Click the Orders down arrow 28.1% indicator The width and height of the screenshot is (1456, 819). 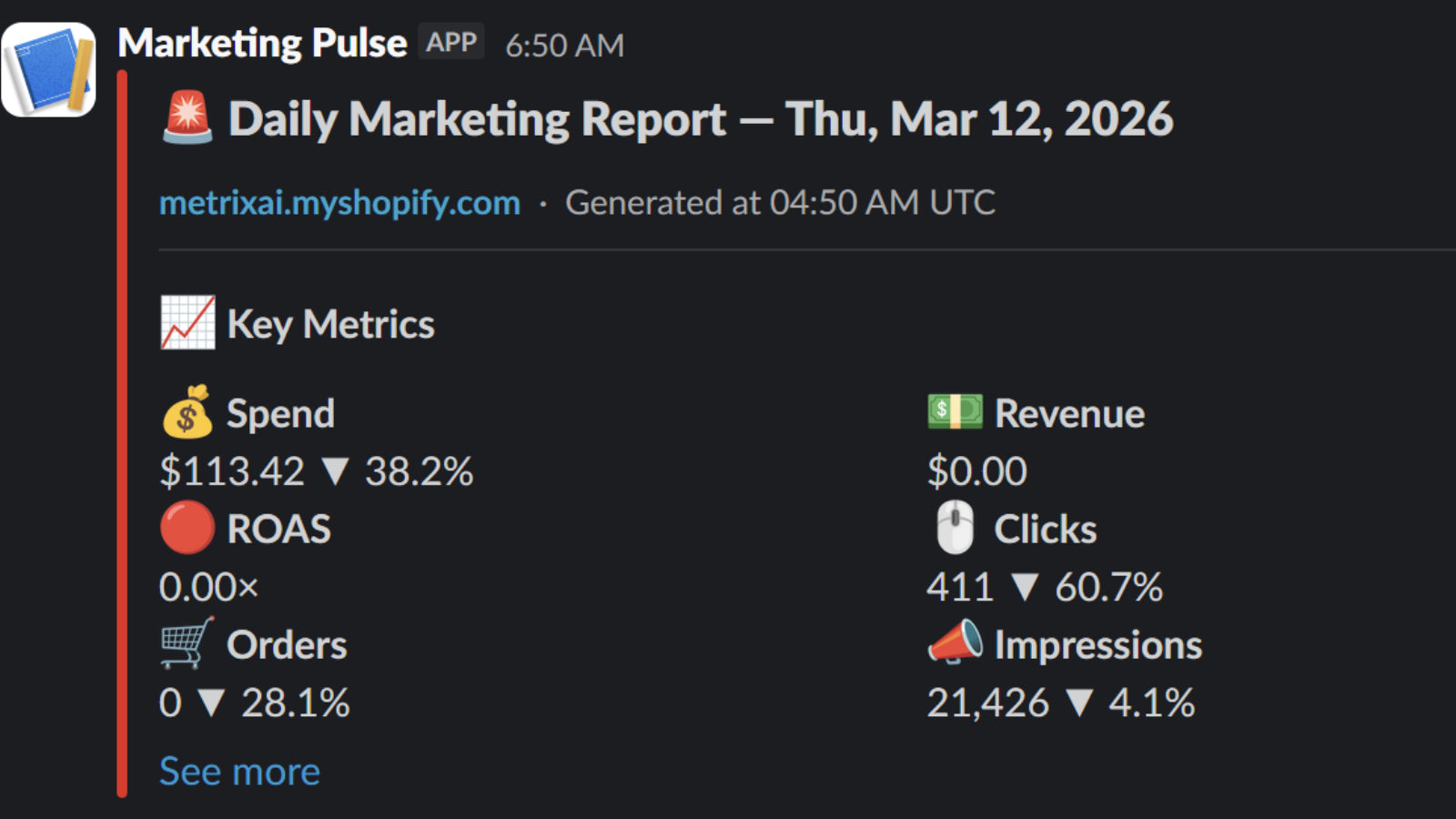273,703
